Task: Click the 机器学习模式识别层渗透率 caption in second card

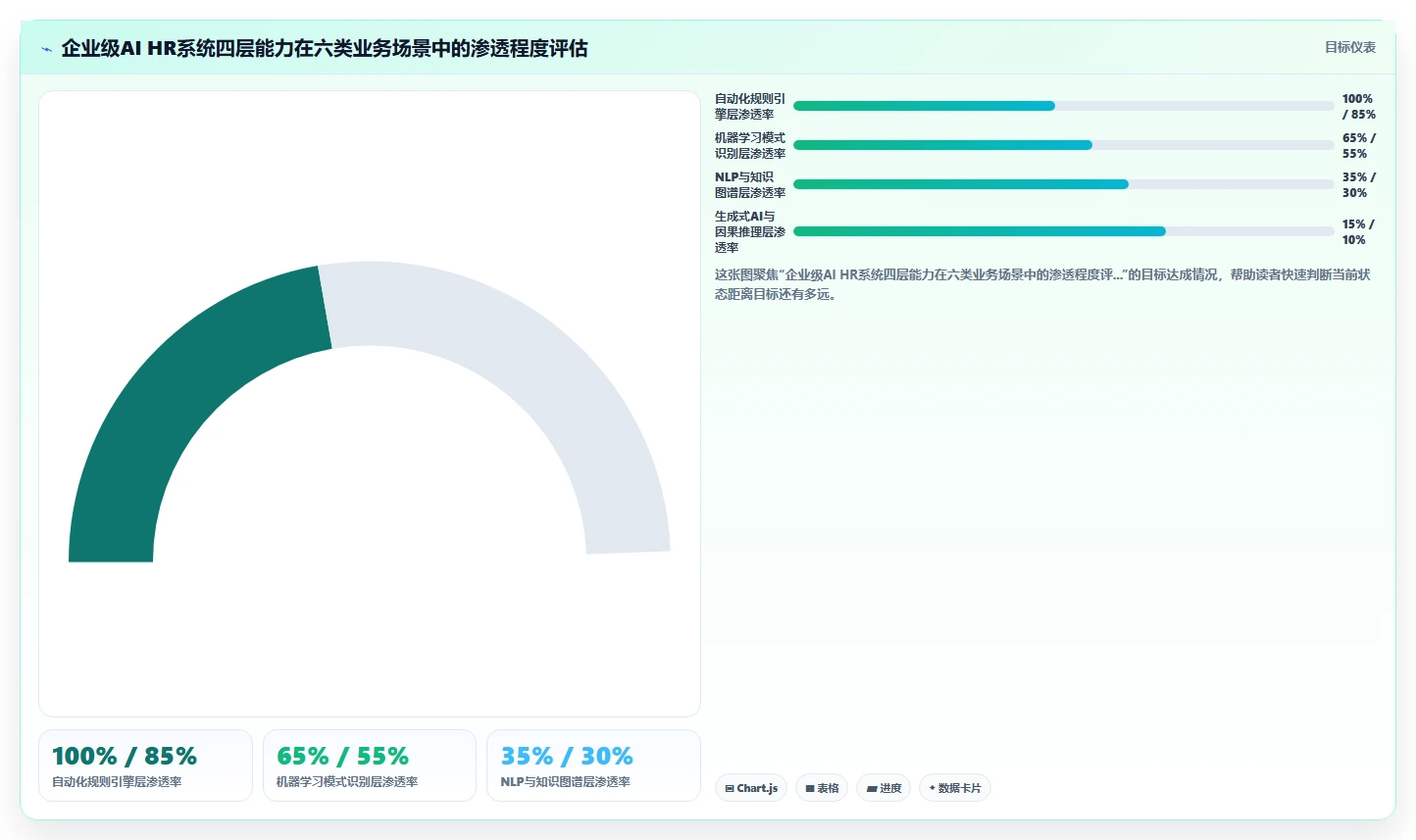Action: click(x=347, y=782)
